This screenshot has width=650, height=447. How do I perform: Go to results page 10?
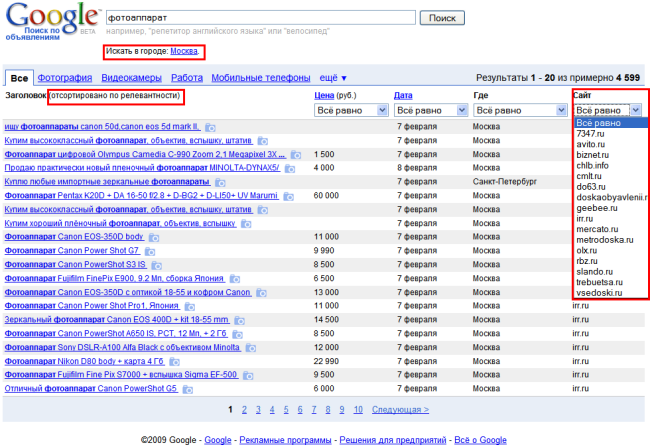click(x=358, y=410)
